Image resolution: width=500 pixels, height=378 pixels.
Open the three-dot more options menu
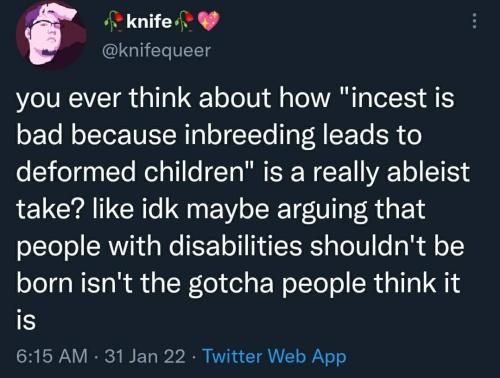point(474,22)
